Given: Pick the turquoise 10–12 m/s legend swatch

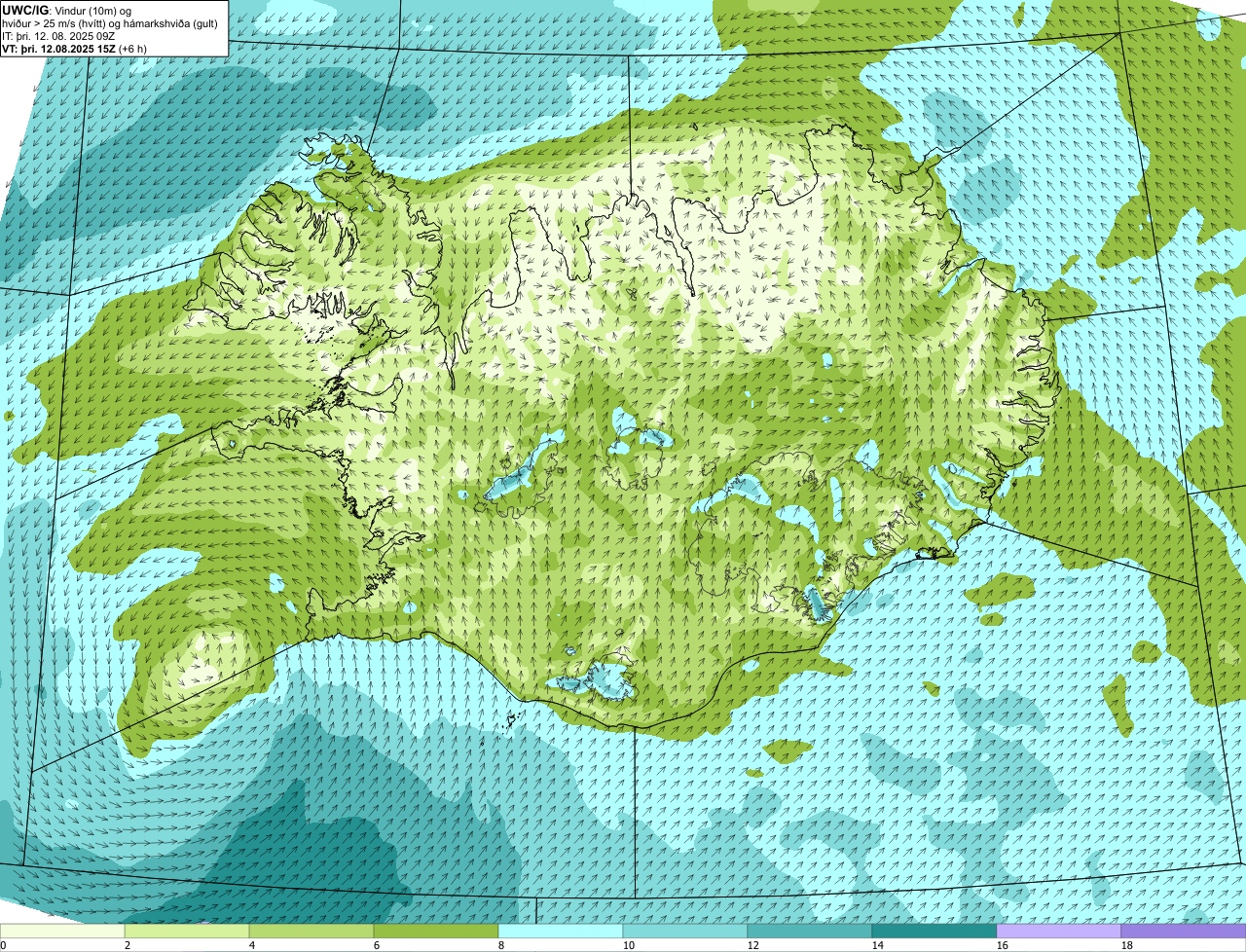Looking at the screenshot, I should pyautogui.click(x=685, y=931).
